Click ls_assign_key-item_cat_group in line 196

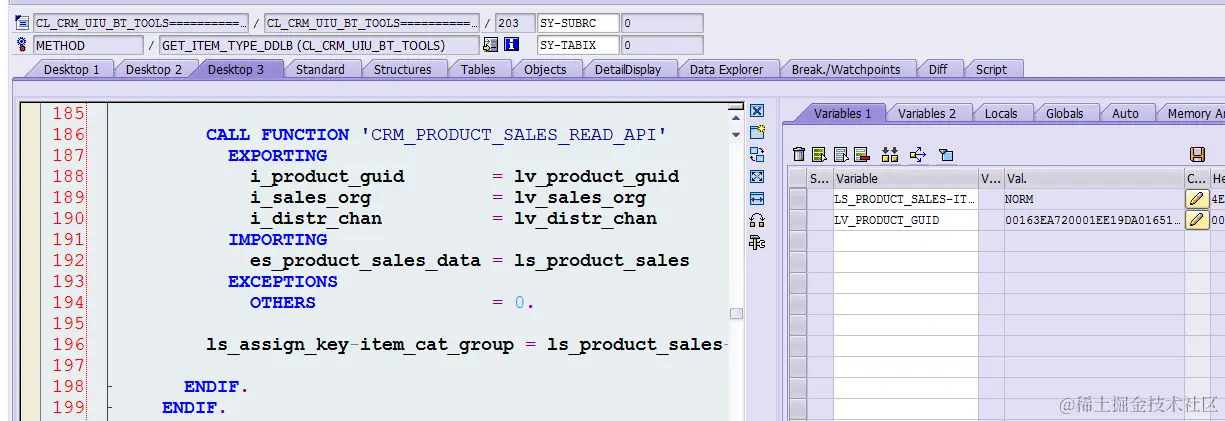pyautogui.click(x=360, y=344)
